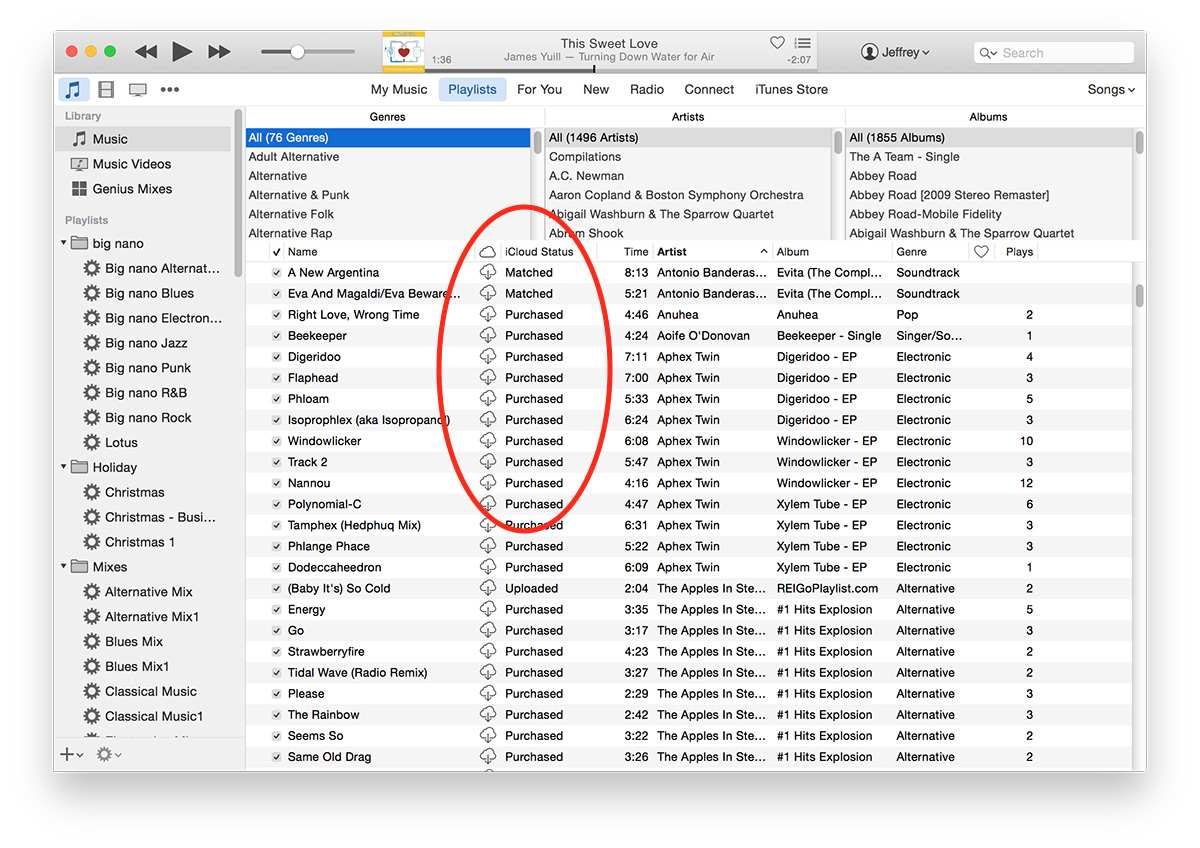This screenshot has height=848, width=1200.
Task: Click inside the Search field
Action: click(1053, 52)
